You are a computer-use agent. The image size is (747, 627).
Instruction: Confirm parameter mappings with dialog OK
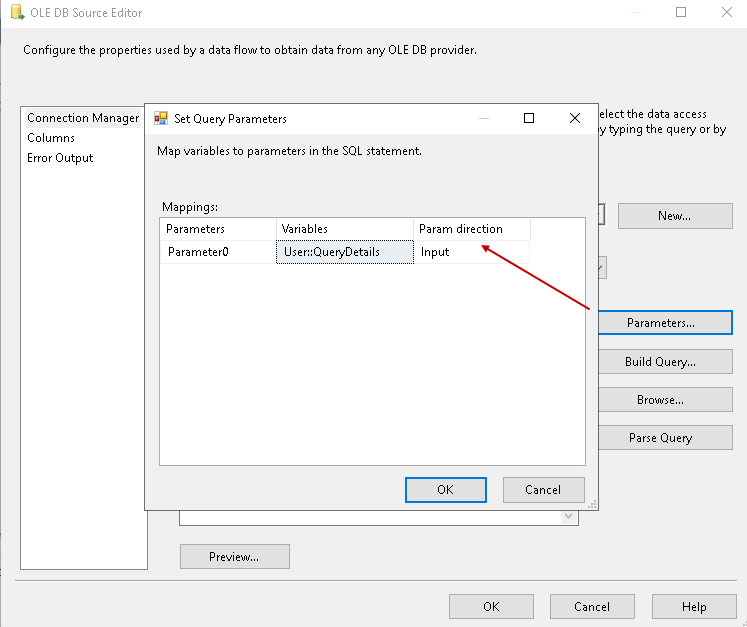coord(445,490)
